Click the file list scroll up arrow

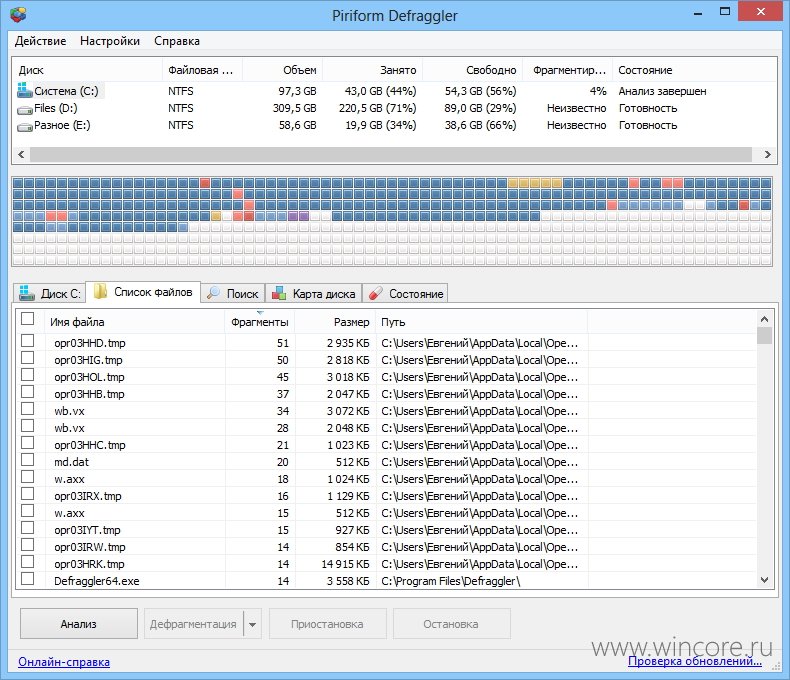[764, 319]
